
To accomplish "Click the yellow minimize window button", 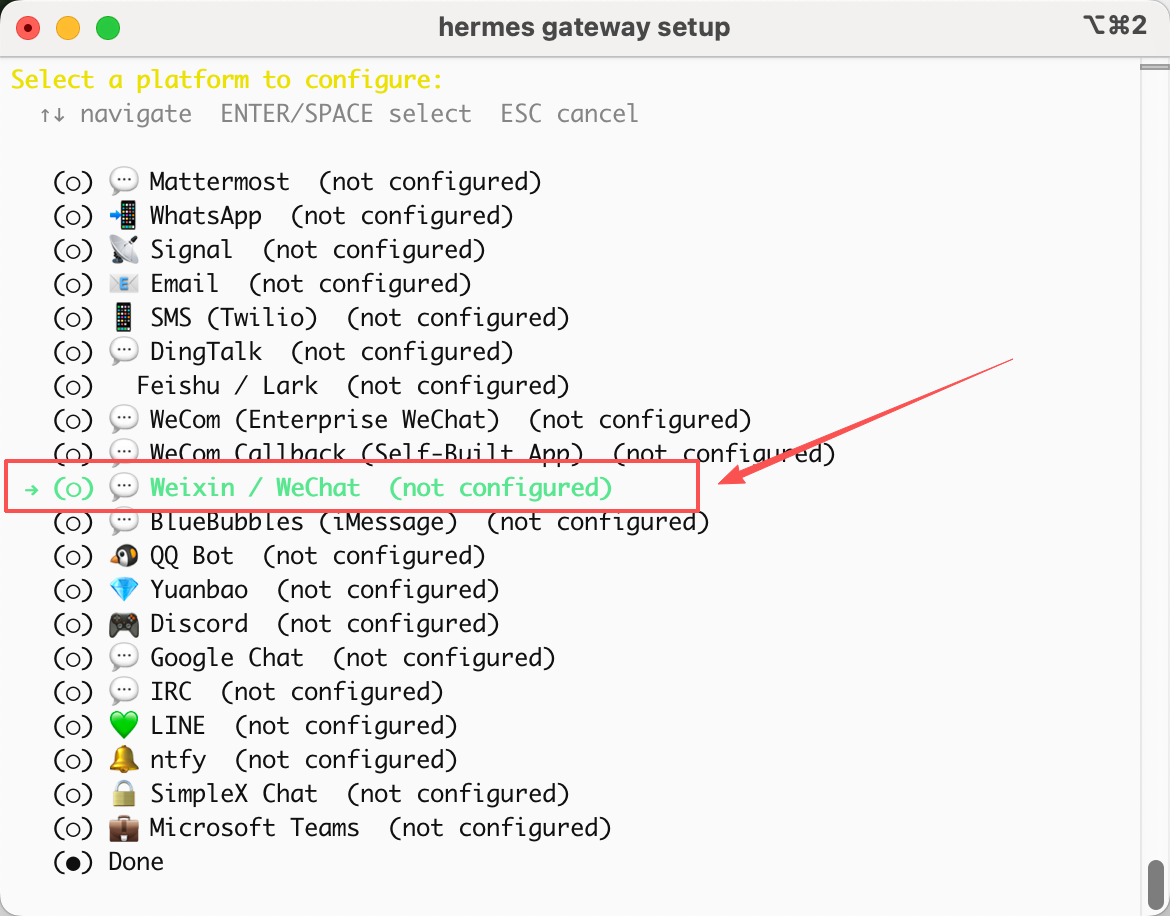I will click(x=68, y=28).
